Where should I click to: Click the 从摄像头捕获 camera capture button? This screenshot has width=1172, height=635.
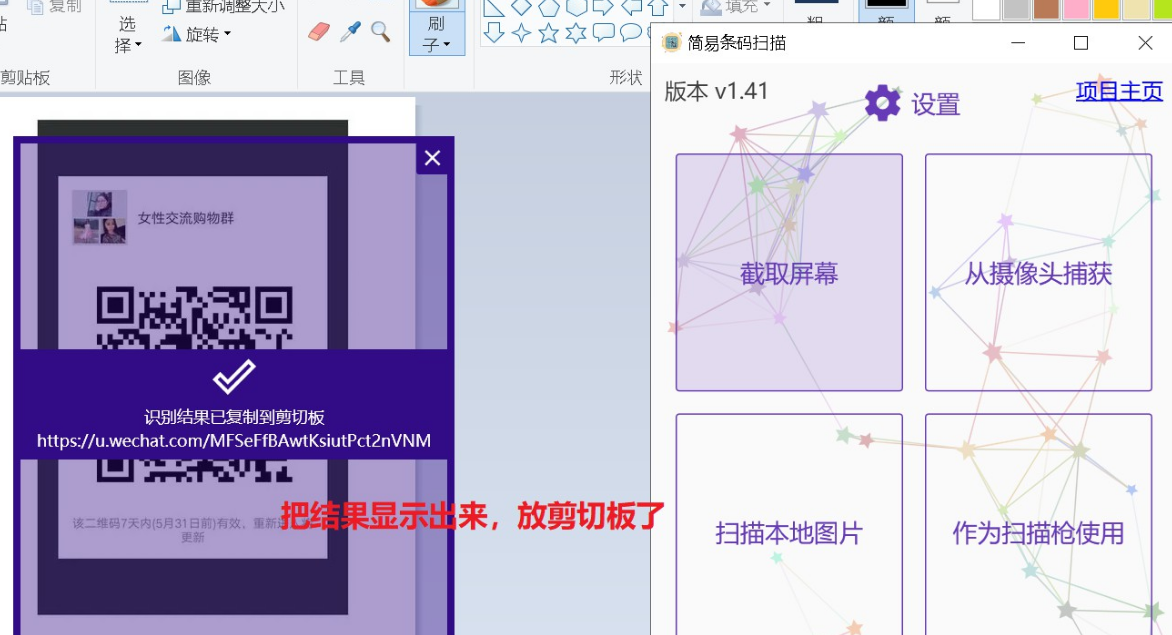pyautogui.click(x=1038, y=272)
